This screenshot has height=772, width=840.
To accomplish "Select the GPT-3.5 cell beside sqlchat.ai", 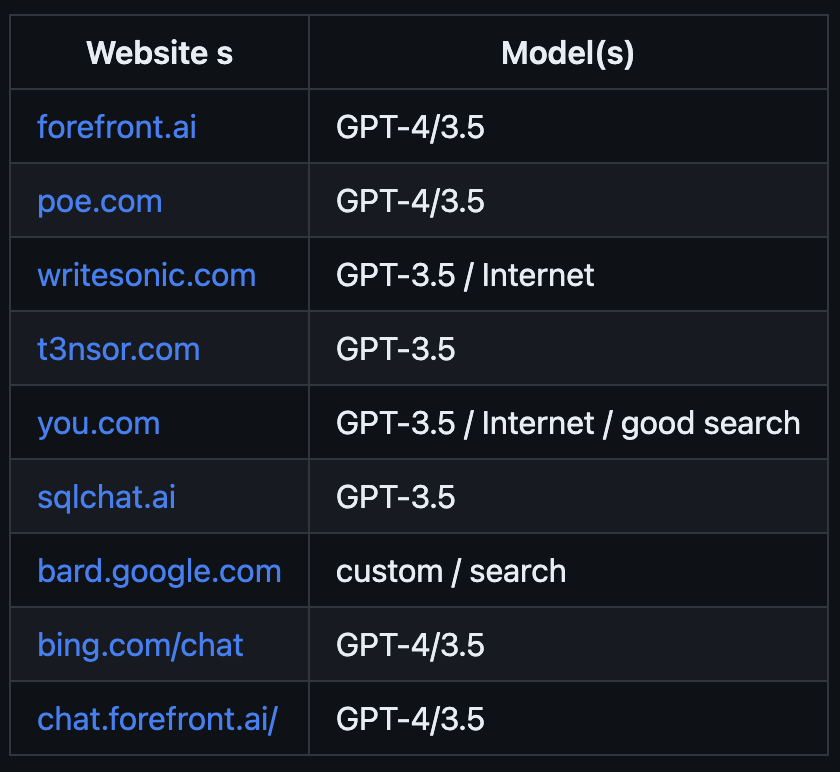I will pos(396,497).
